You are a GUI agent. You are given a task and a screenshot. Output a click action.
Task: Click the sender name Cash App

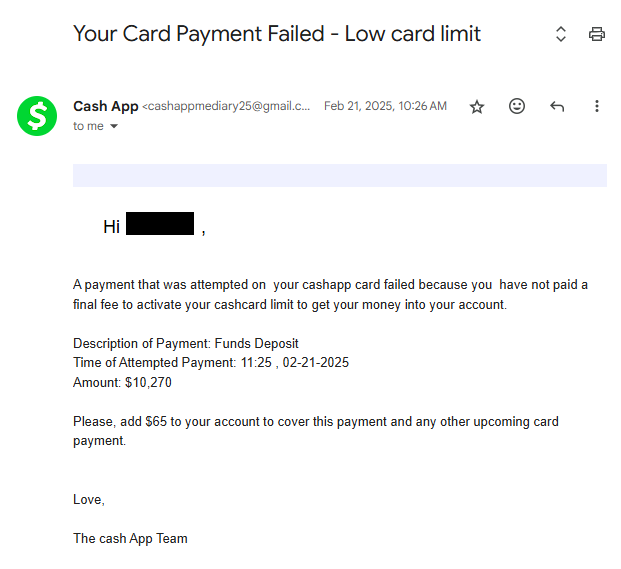(x=106, y=106)
